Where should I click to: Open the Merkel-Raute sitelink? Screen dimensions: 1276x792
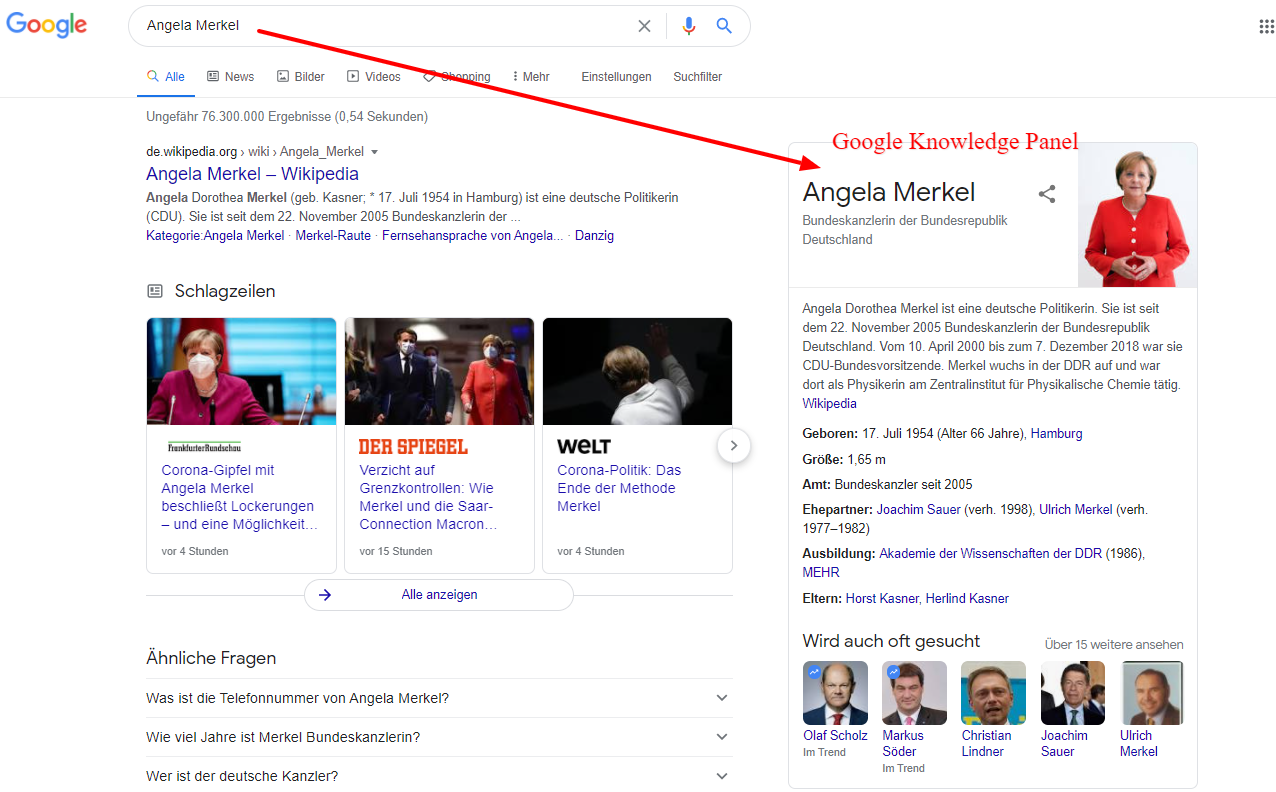333,236
